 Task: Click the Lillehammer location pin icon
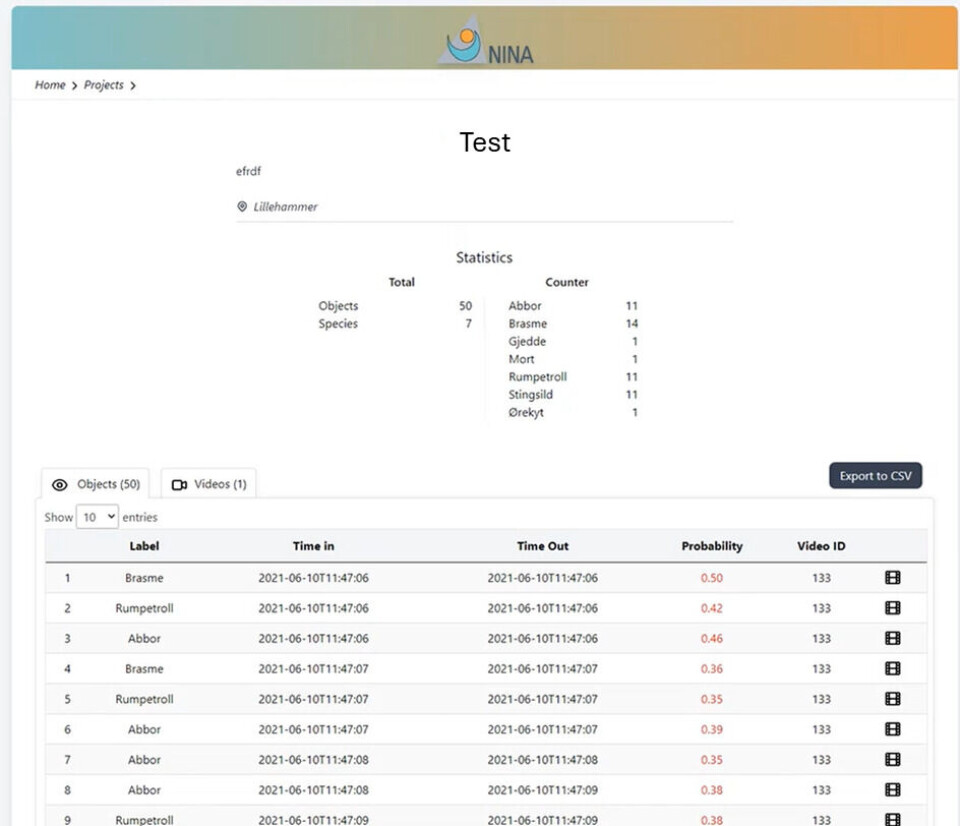(242, 207)
